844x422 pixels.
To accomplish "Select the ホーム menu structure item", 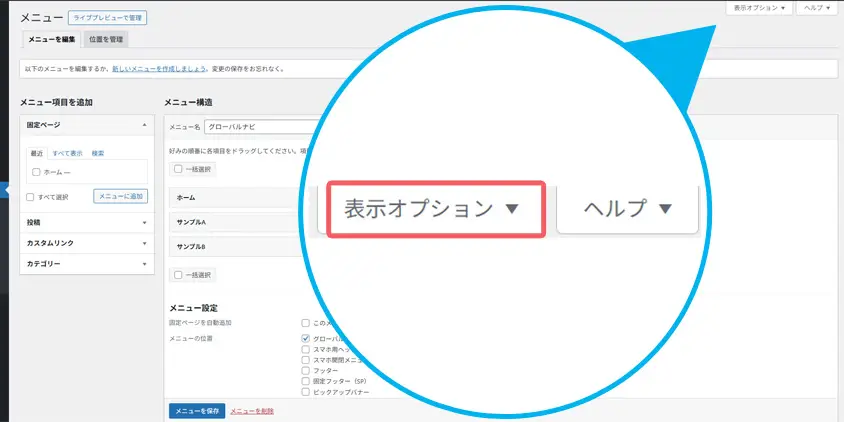I will click(237, 198).
